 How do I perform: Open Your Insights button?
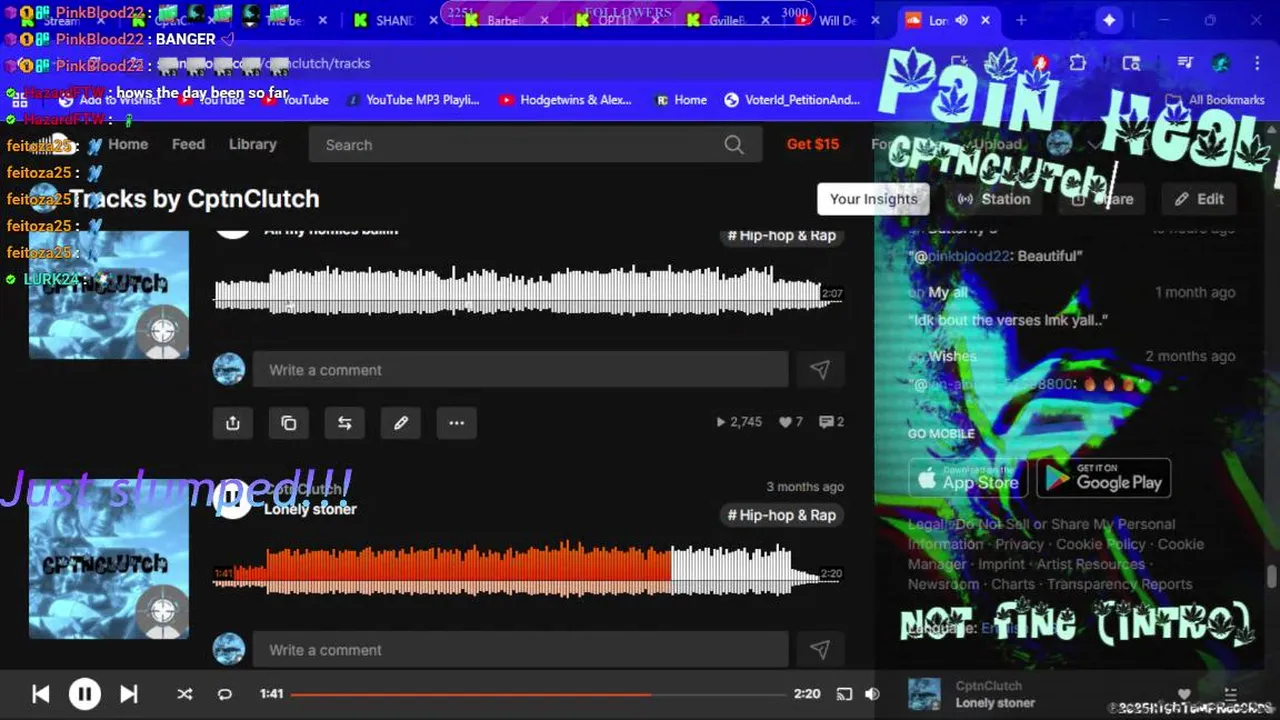point(874,199)
